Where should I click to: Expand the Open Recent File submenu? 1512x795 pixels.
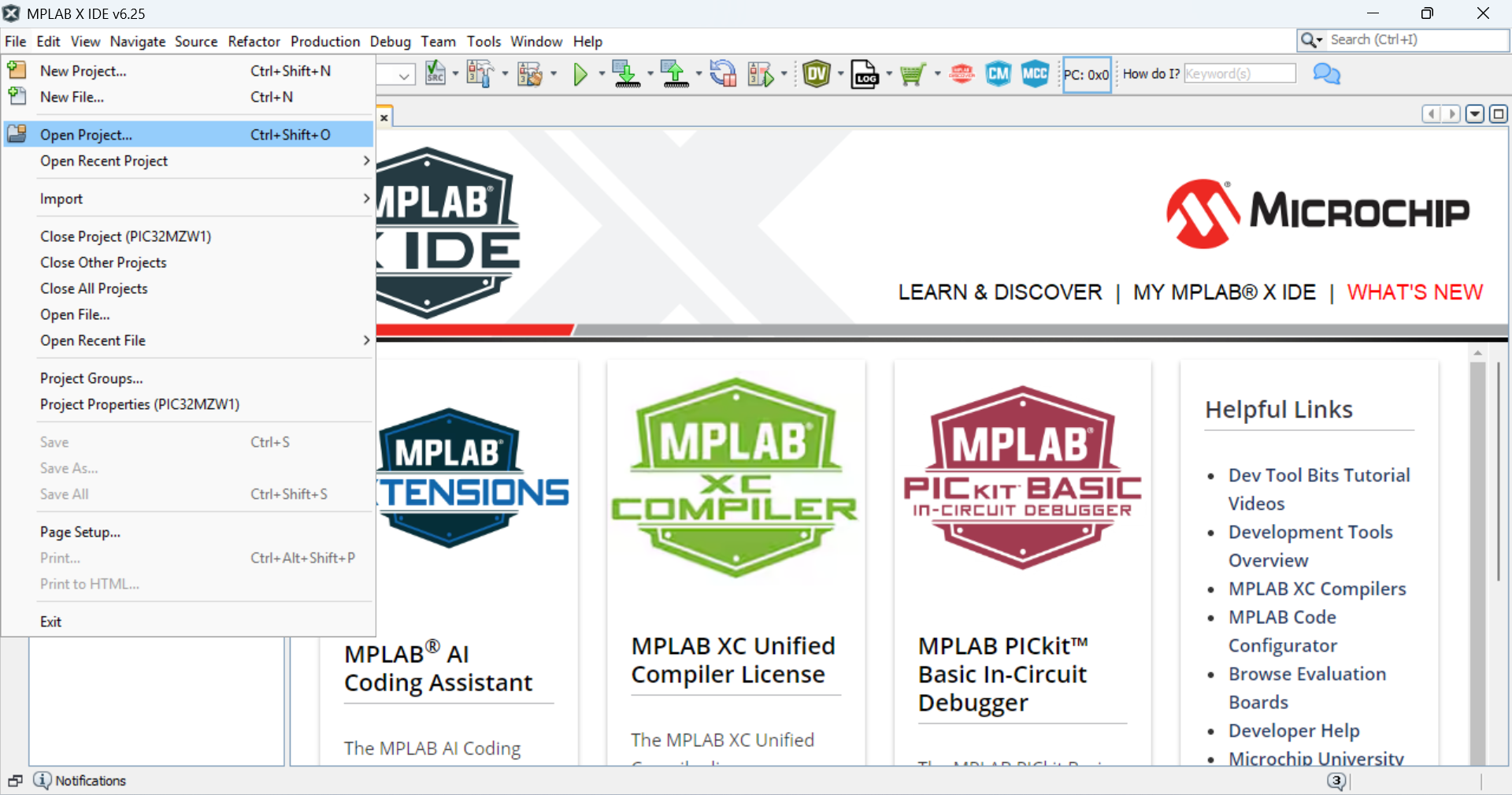188,340
